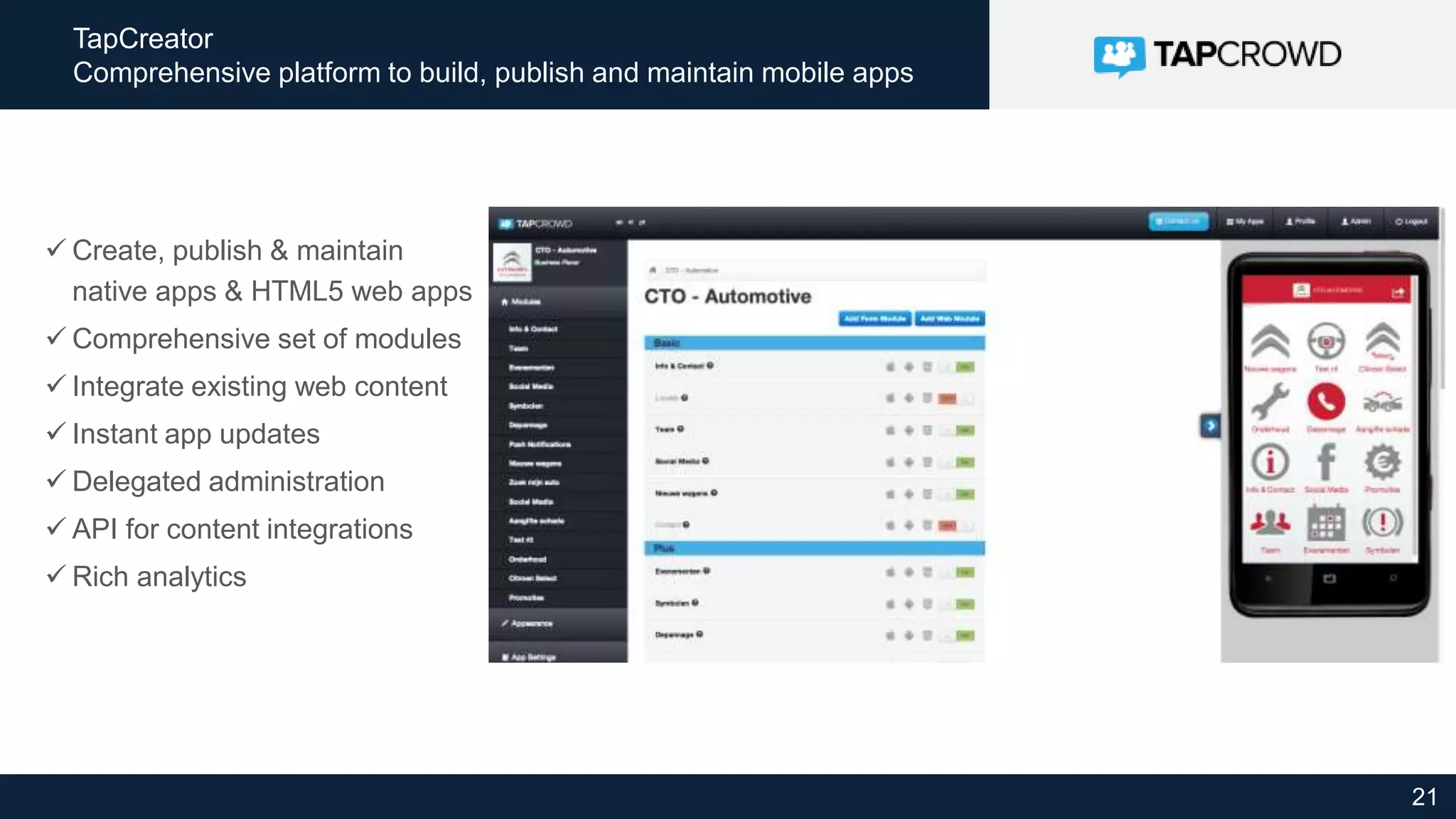Select Push Notifications in sidebar list
1456x819 pixels.
click(558, 444)
